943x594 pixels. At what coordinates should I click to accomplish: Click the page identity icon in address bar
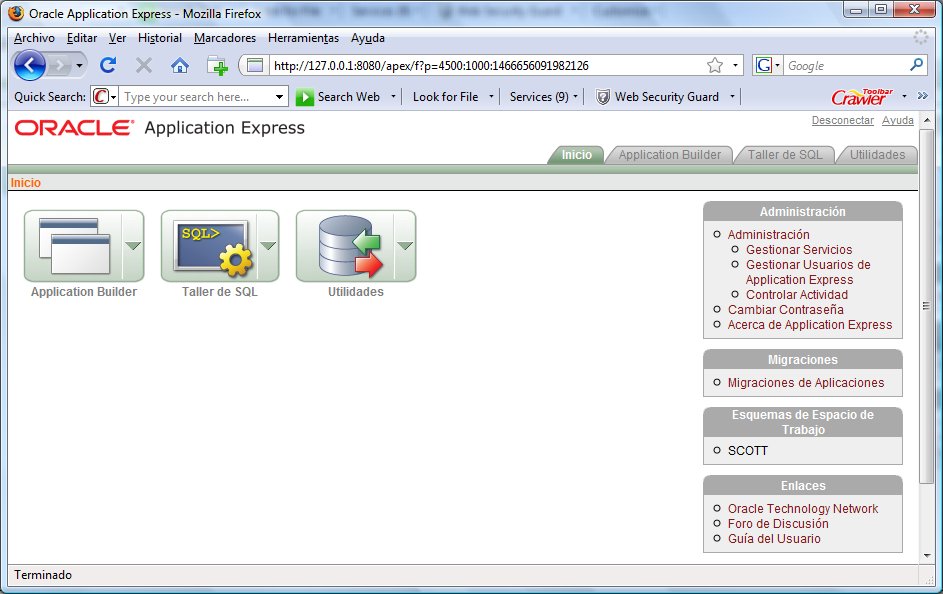click(255, 65)
